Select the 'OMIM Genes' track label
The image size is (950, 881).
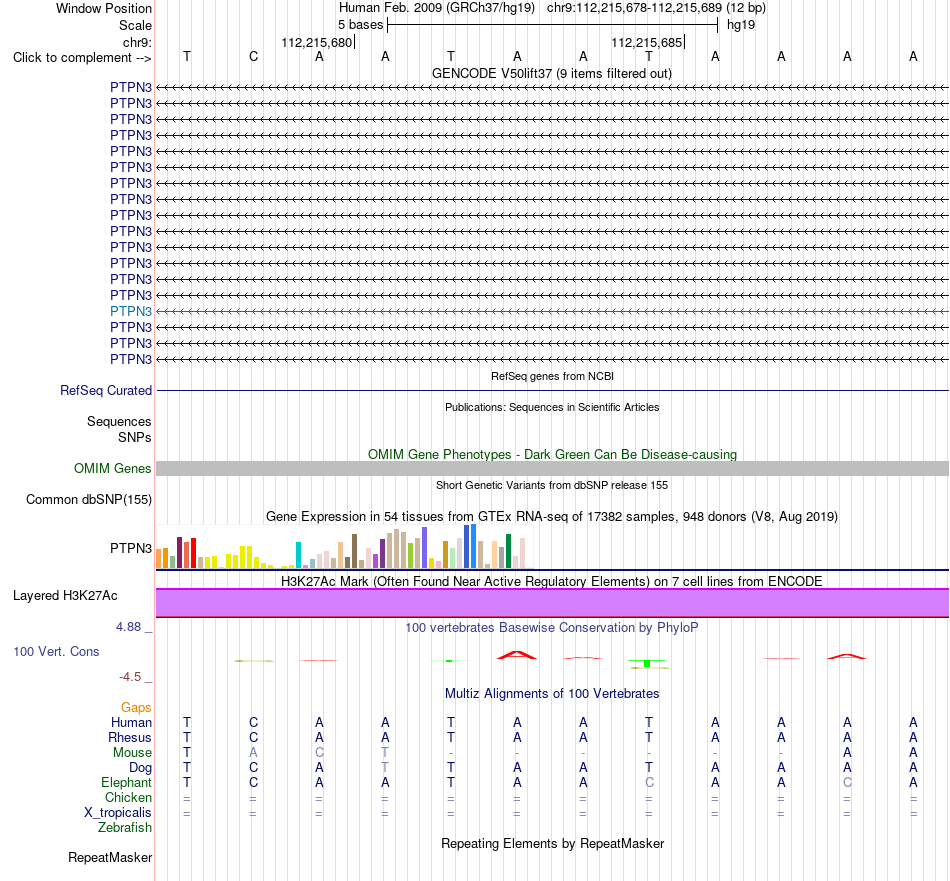pos(112,468)
